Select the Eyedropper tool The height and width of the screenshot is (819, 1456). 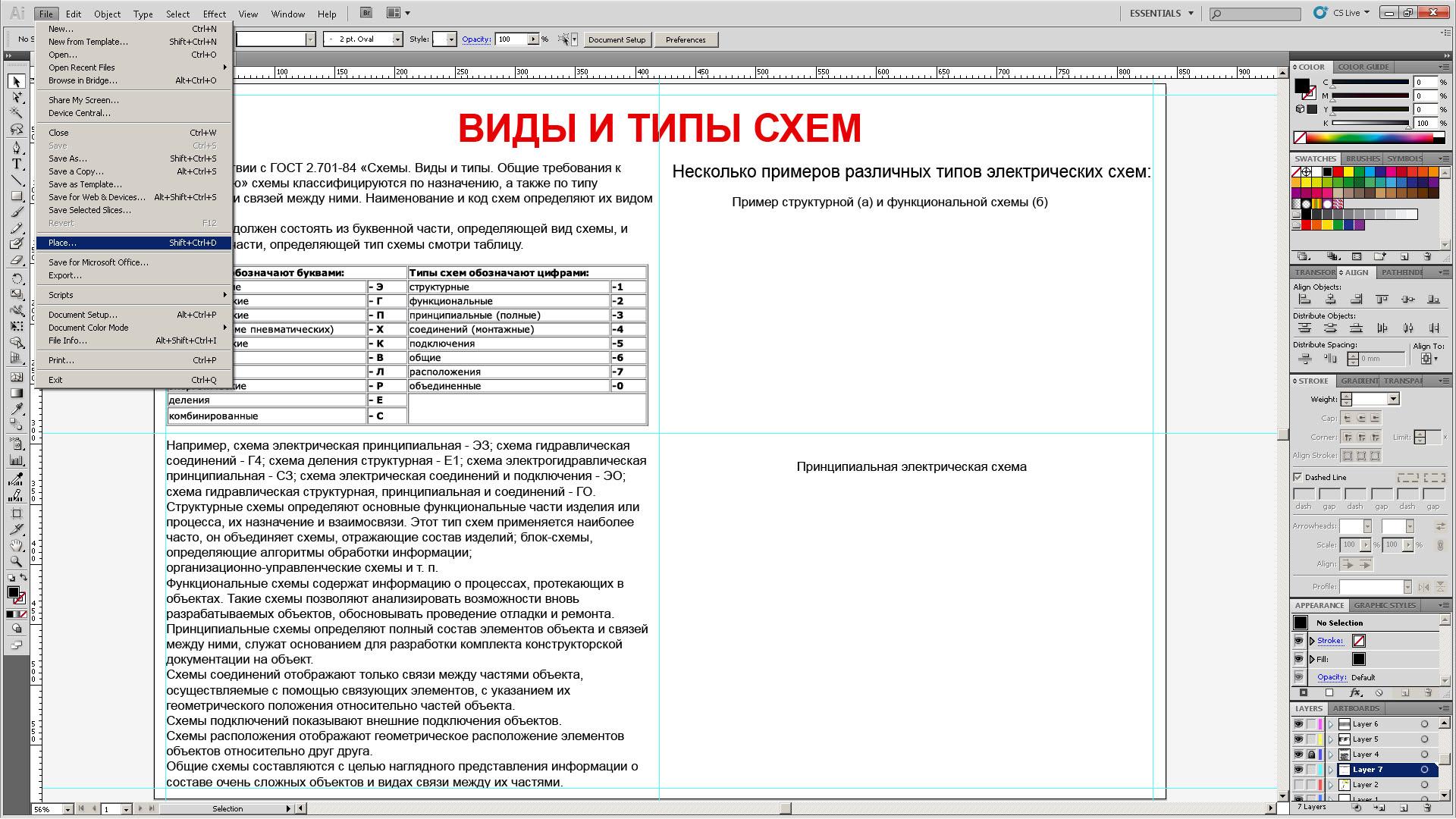tap(17, 409)
